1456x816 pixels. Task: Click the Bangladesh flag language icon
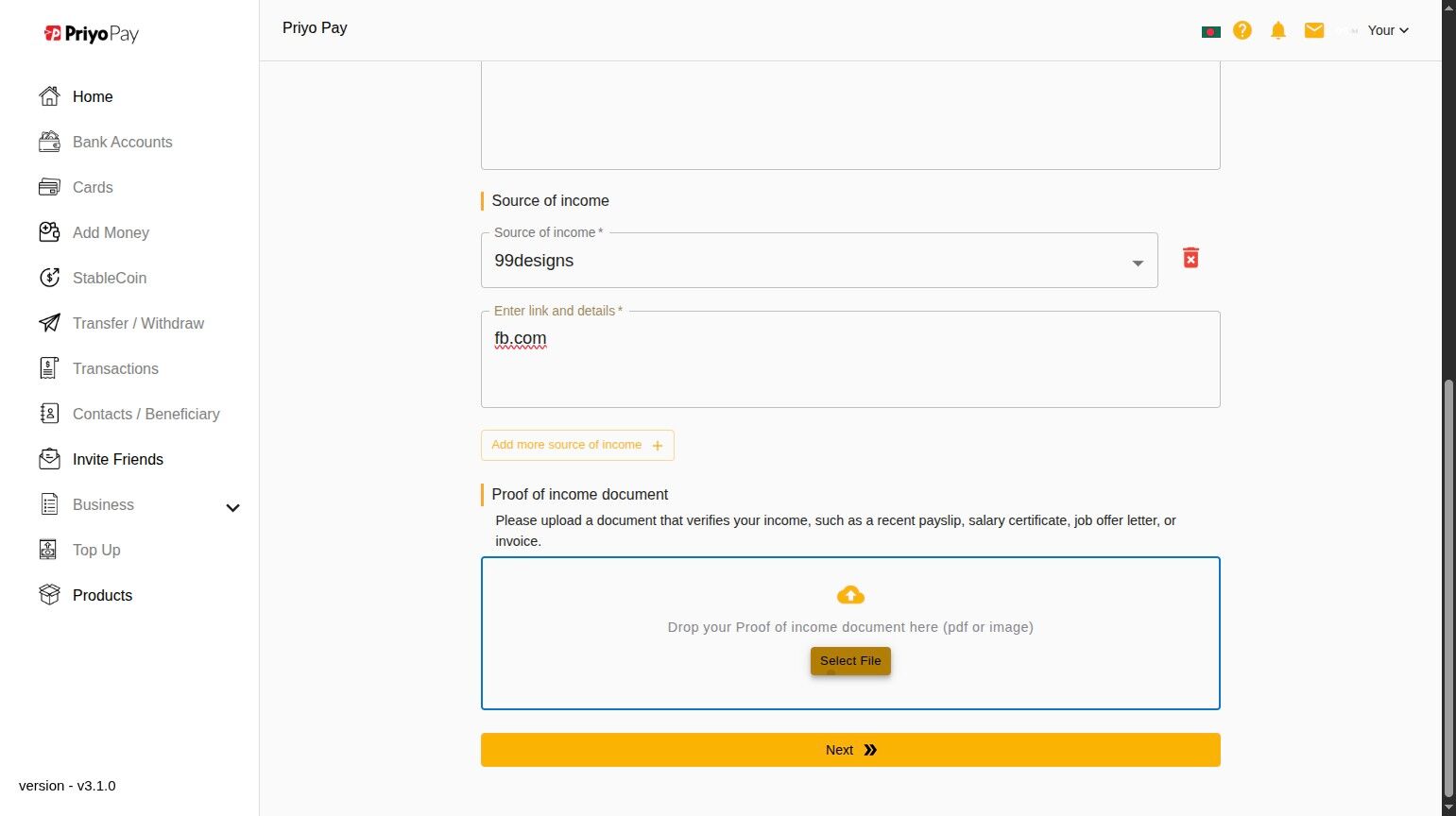(1210, 31)
